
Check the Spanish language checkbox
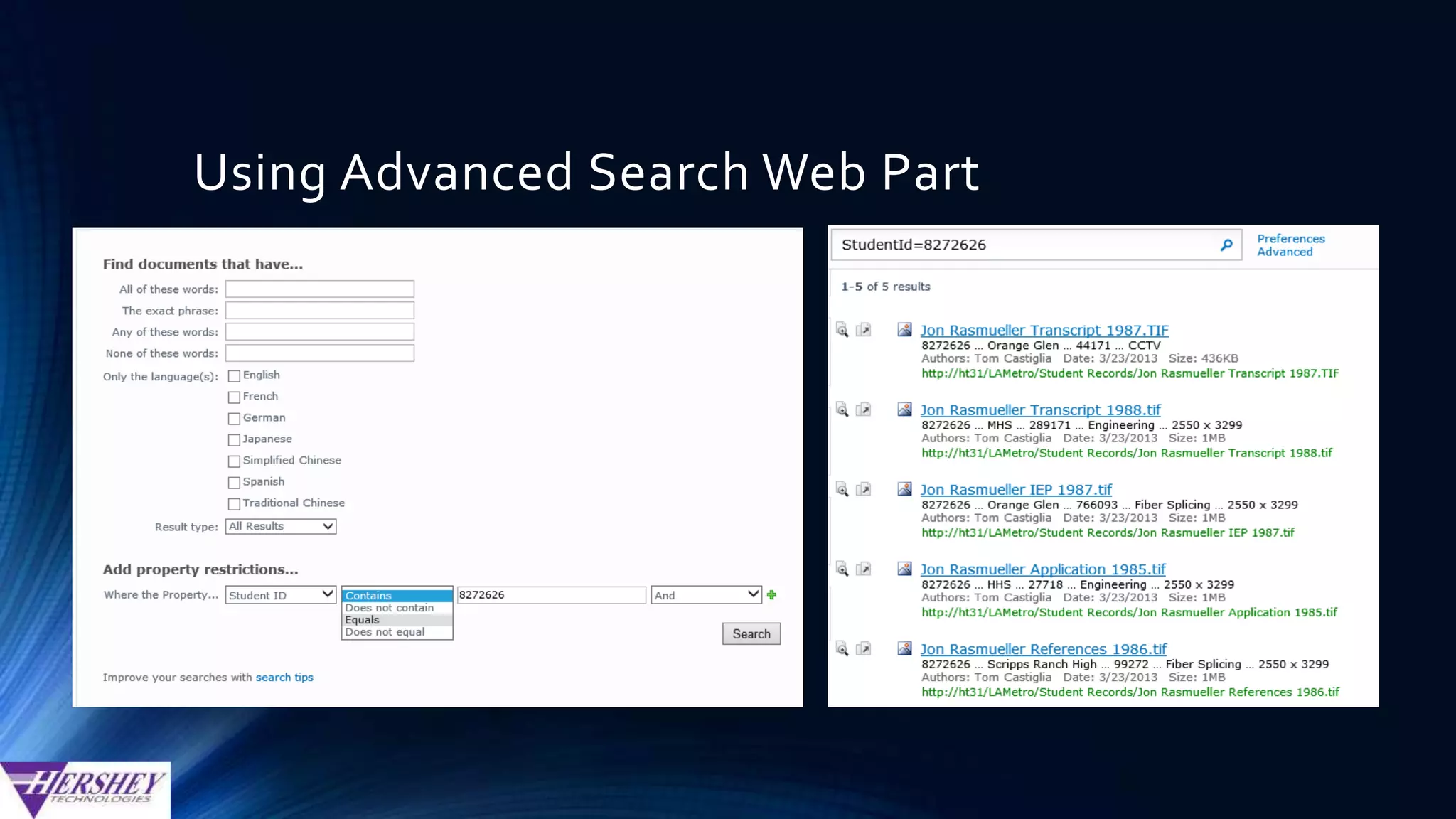point(234,483)
